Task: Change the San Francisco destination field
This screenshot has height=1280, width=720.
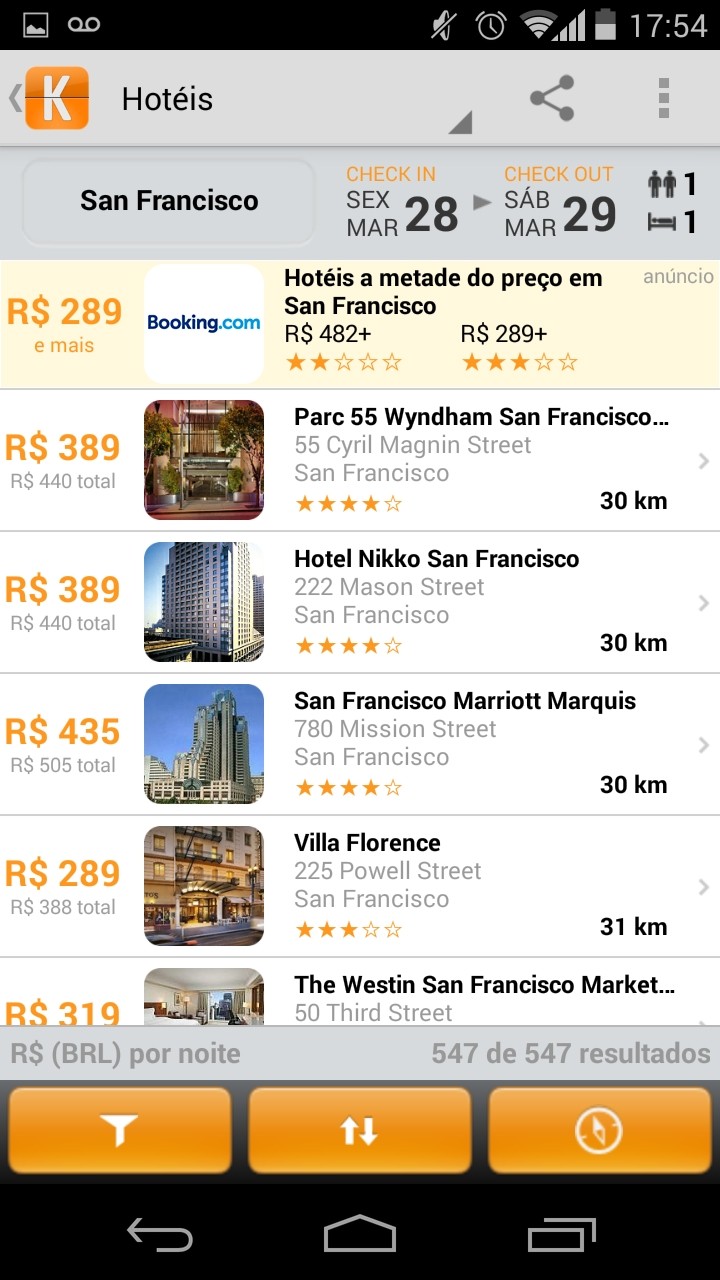Action: [169, 201]
